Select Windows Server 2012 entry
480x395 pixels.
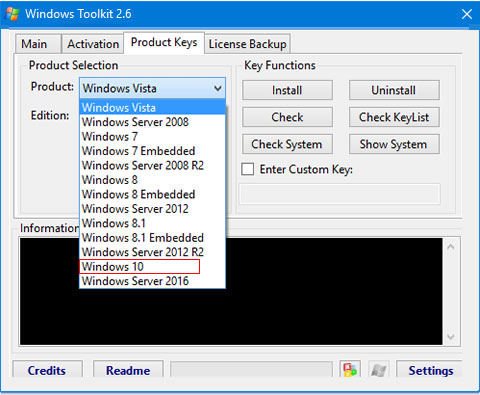pos(153,209)
